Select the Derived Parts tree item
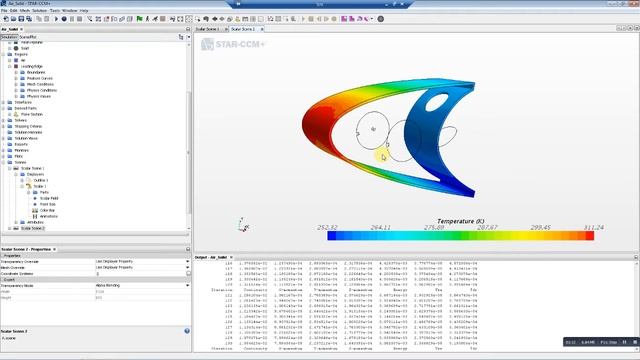640x360 pixels. click(x=25, y=109)
